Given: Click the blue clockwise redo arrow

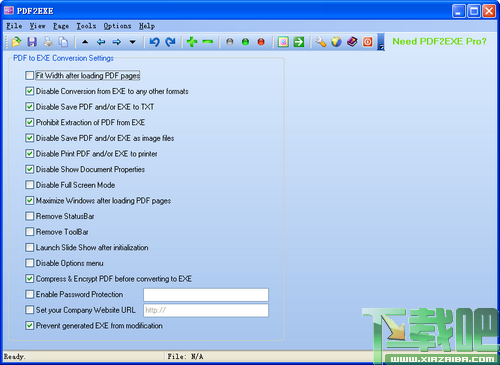Looking at the screenshot, I should coord(170,42).
